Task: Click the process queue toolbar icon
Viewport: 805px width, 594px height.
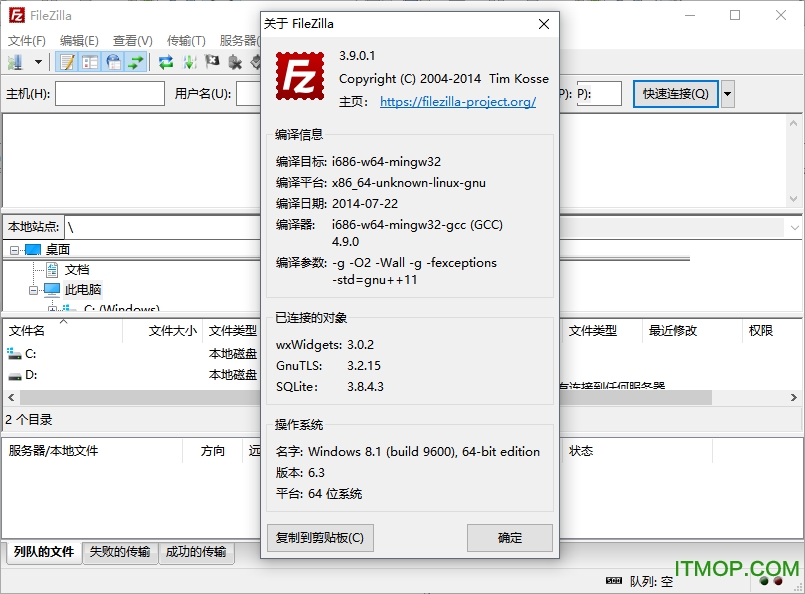Action: click(189, 62)
